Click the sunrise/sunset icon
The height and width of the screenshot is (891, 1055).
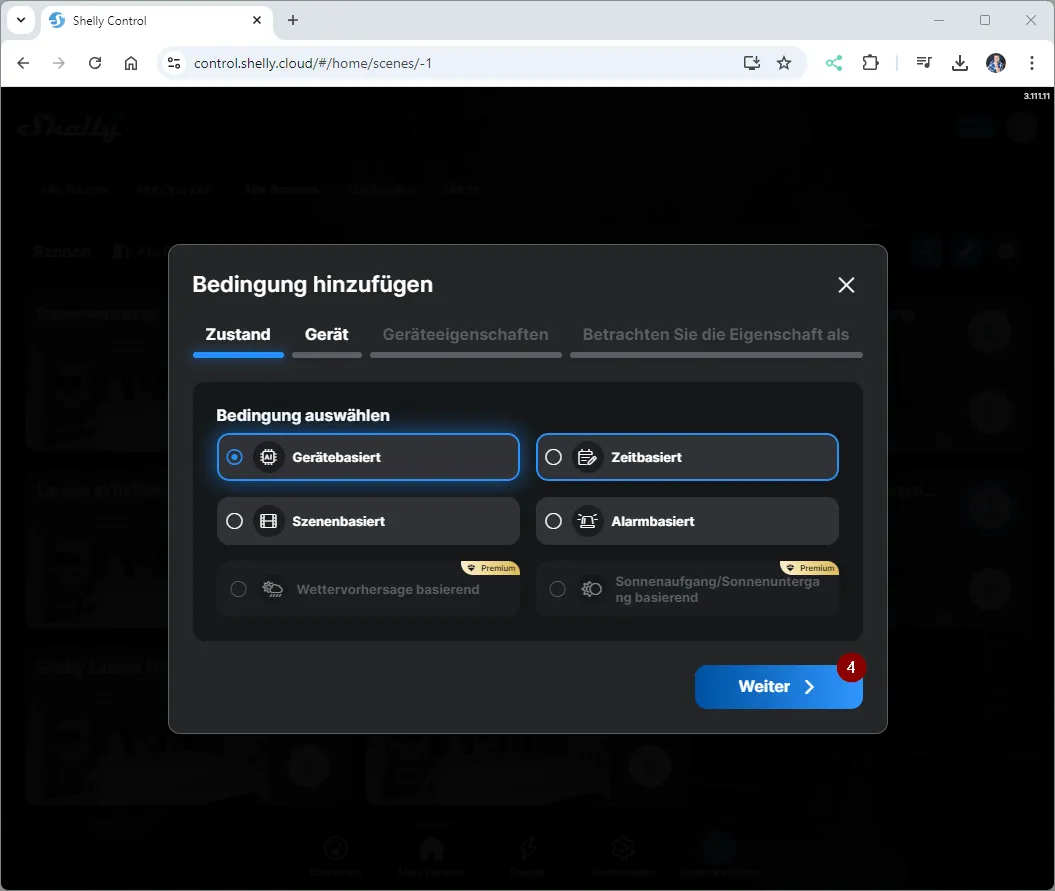591,589
